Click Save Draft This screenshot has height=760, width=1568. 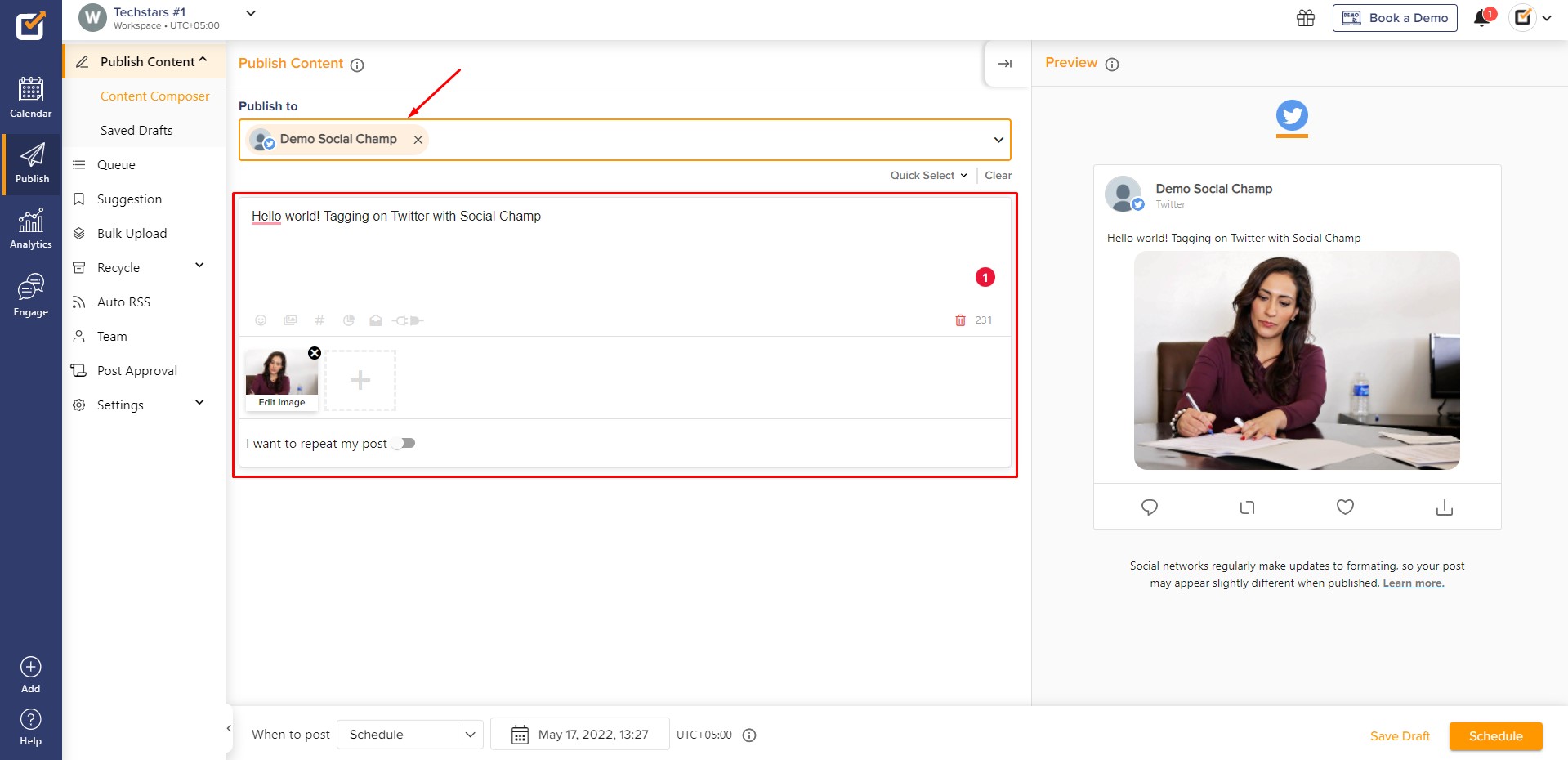pyautogui.click(x=1400, y=736)
